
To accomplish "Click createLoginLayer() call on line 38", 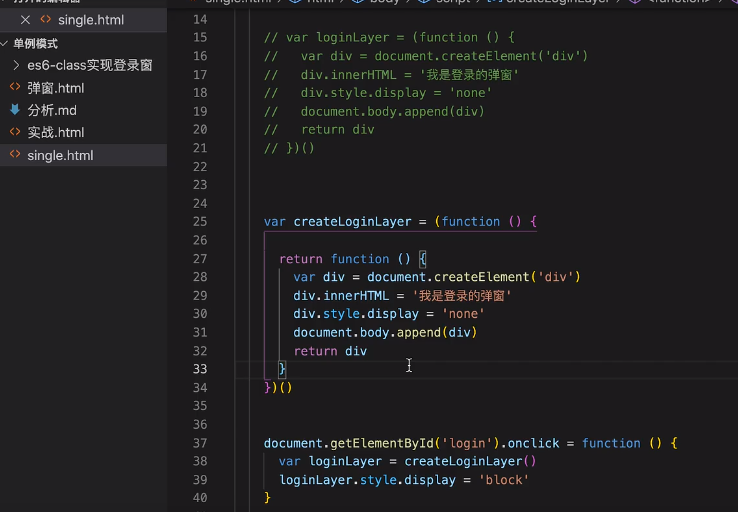I will 470,461.
